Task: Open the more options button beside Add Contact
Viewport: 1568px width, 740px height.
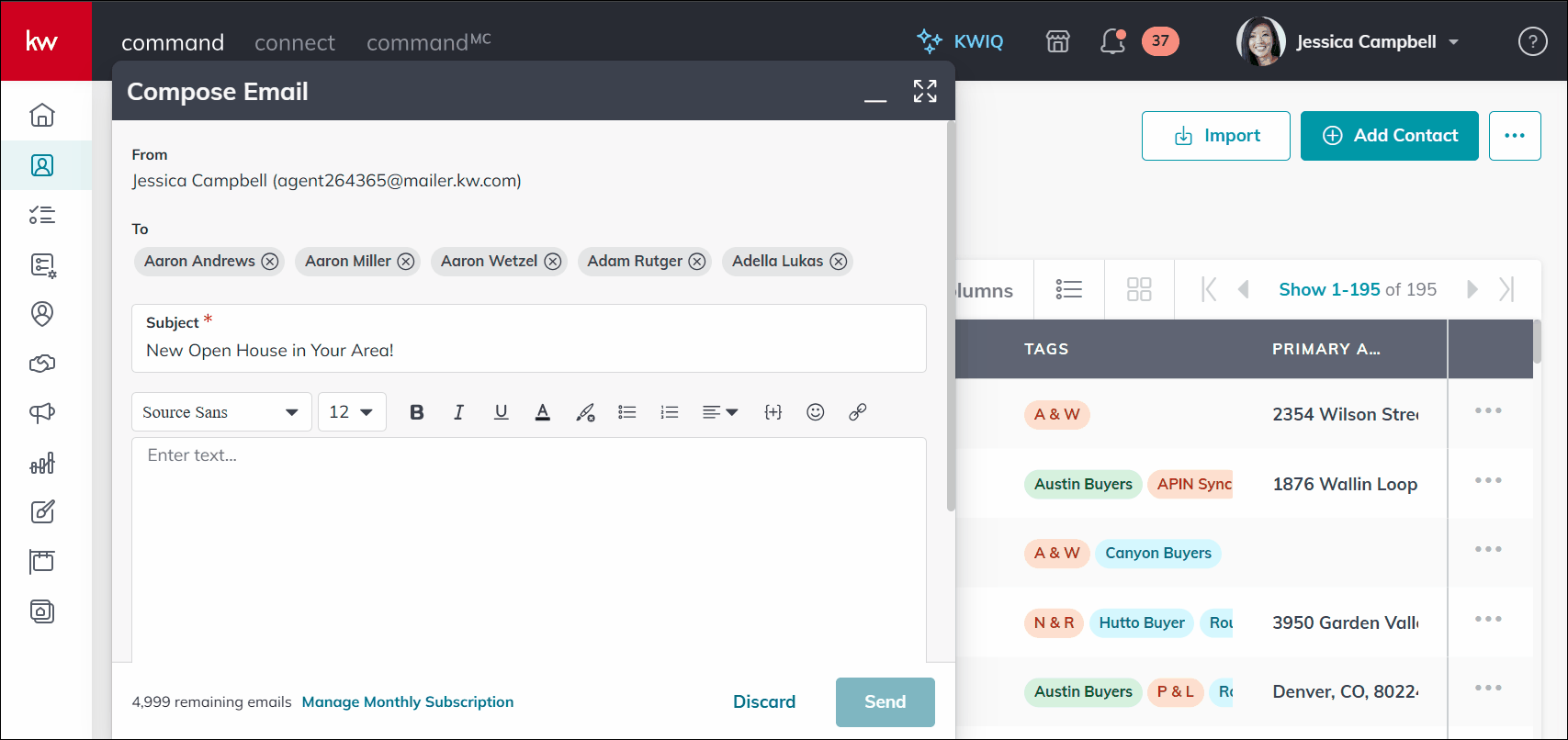Action: (x=1515, y=136)
